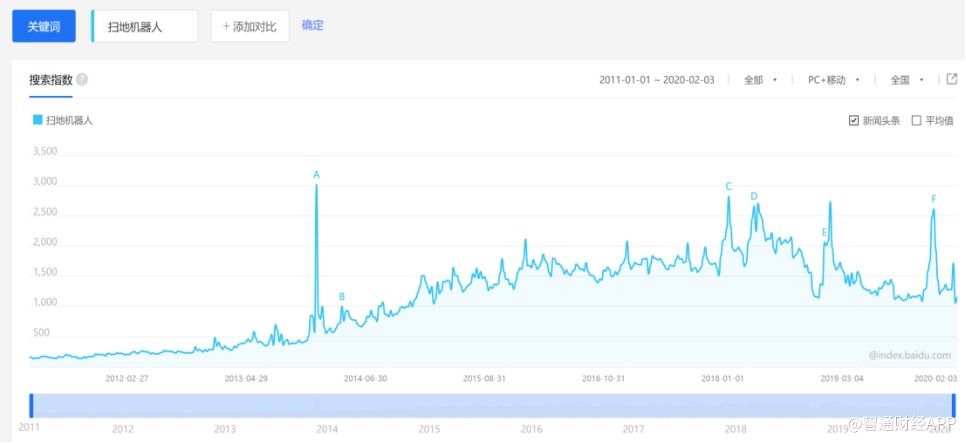The image size is (966, 443).
Task: Click the 确定 link
Action: coord(312,25)
